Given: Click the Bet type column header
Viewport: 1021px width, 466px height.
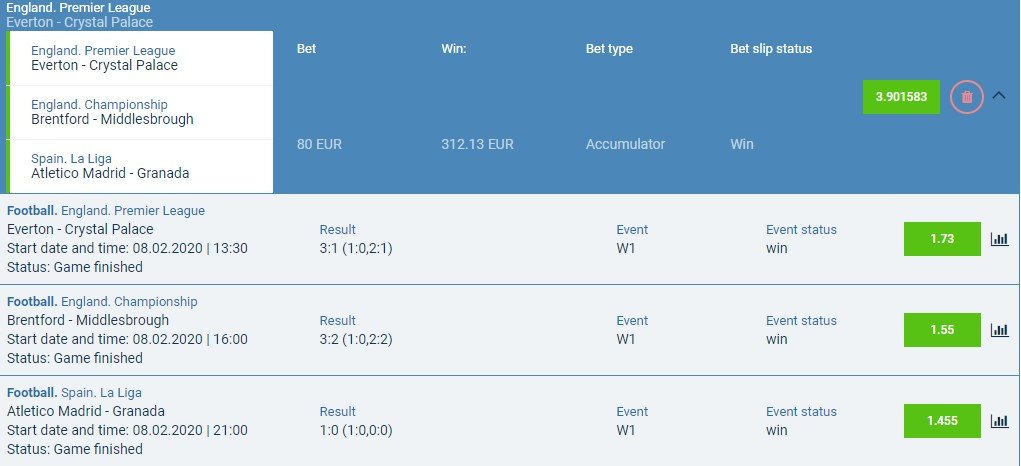Looking at the screenshot, I should point(609,49).
